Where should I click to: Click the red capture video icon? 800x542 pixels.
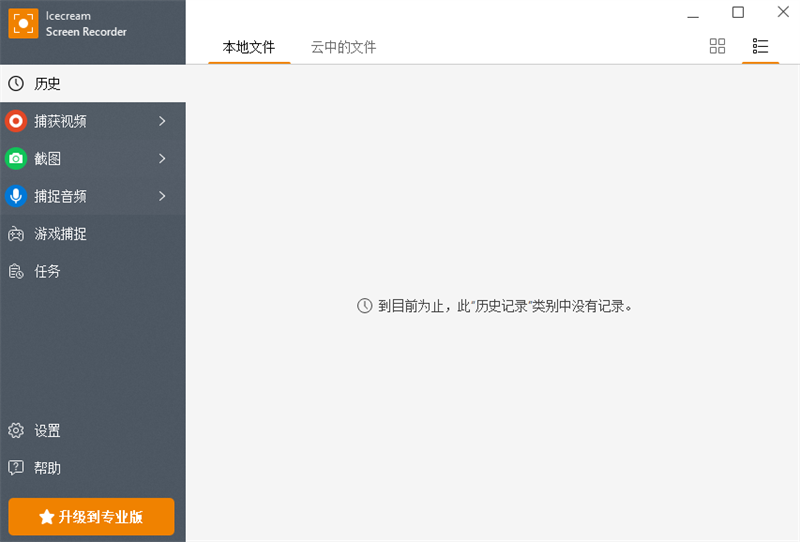[x=16, y=121]
